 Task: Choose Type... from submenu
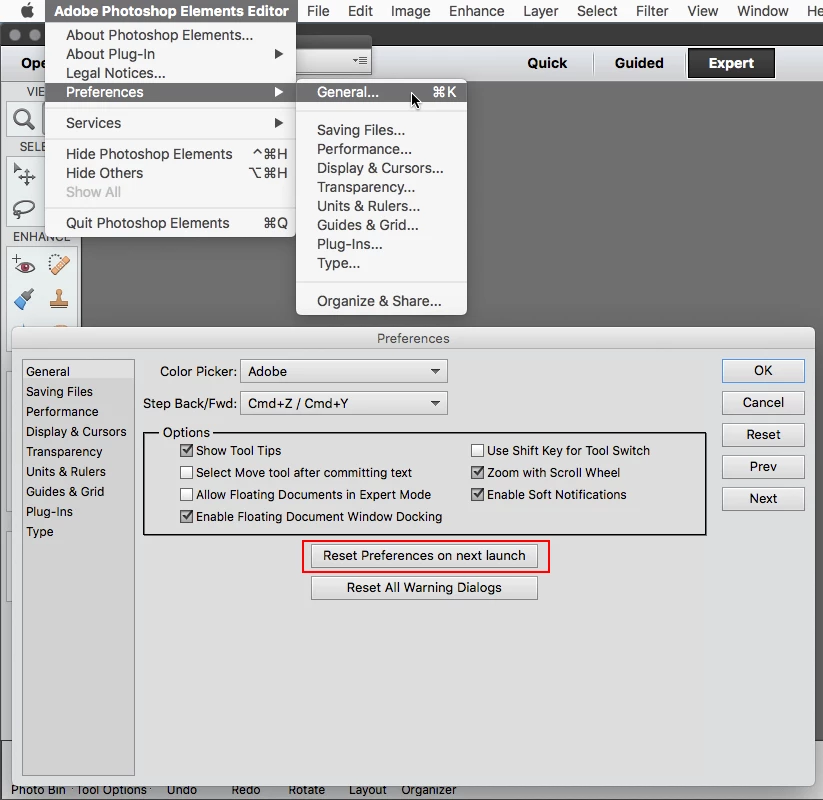tap(381, 263)
